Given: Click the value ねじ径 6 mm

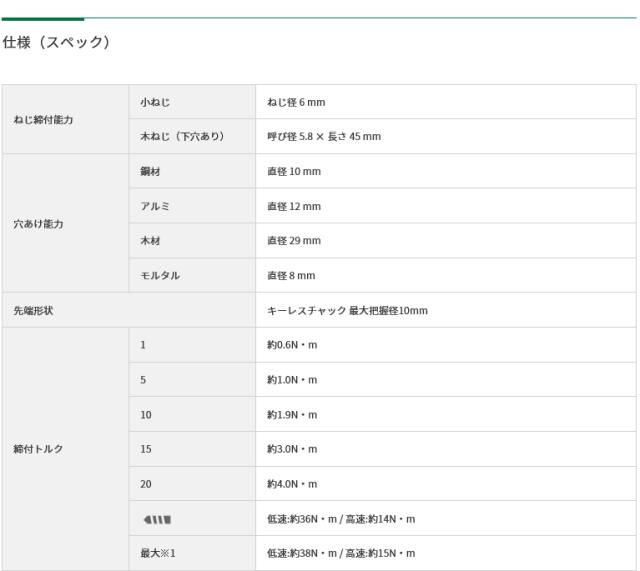Looking at the screenshot, I should click(296, 102).
